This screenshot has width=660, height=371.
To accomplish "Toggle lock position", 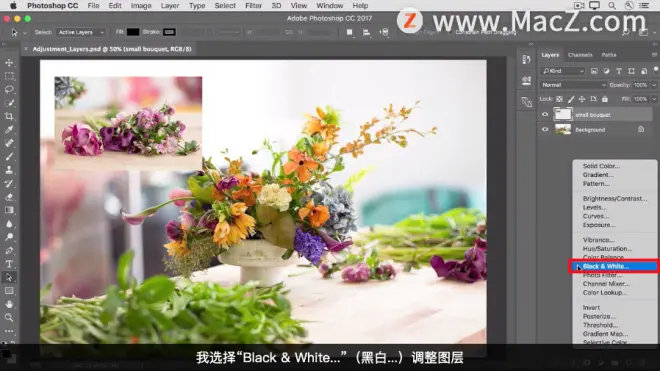I will click(x=582, y=99).
